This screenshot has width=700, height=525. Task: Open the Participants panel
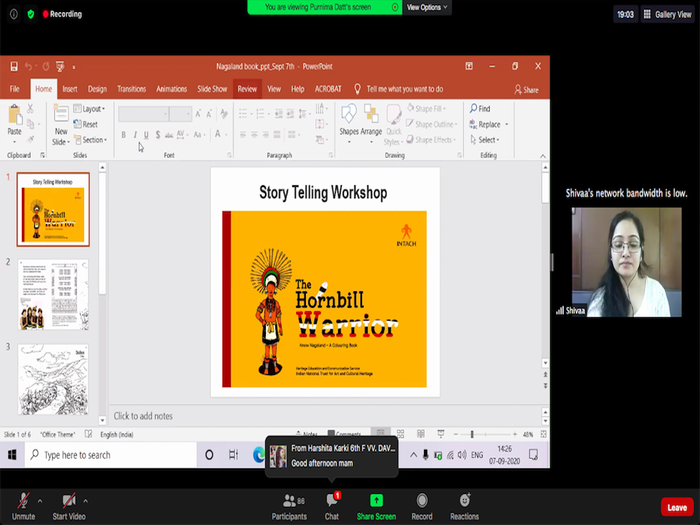coord(289,507)
